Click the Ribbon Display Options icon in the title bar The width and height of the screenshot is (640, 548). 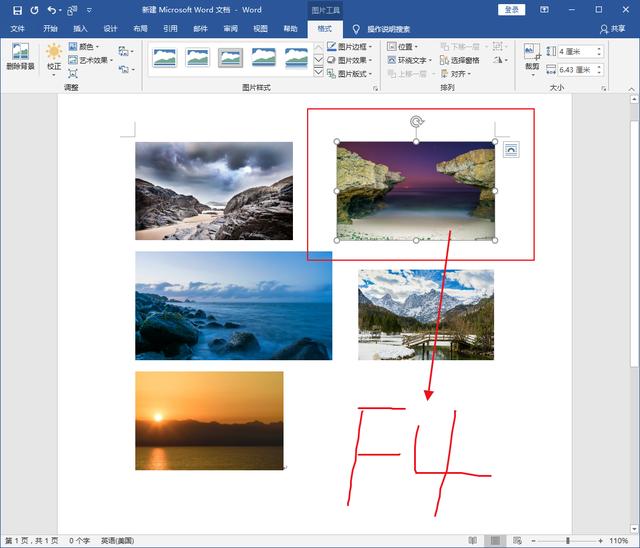[x=544, y=10]
